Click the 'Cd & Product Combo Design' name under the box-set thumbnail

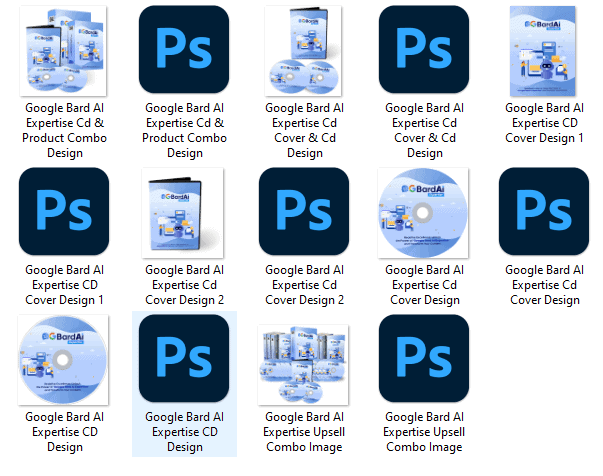tap(64, 130)
